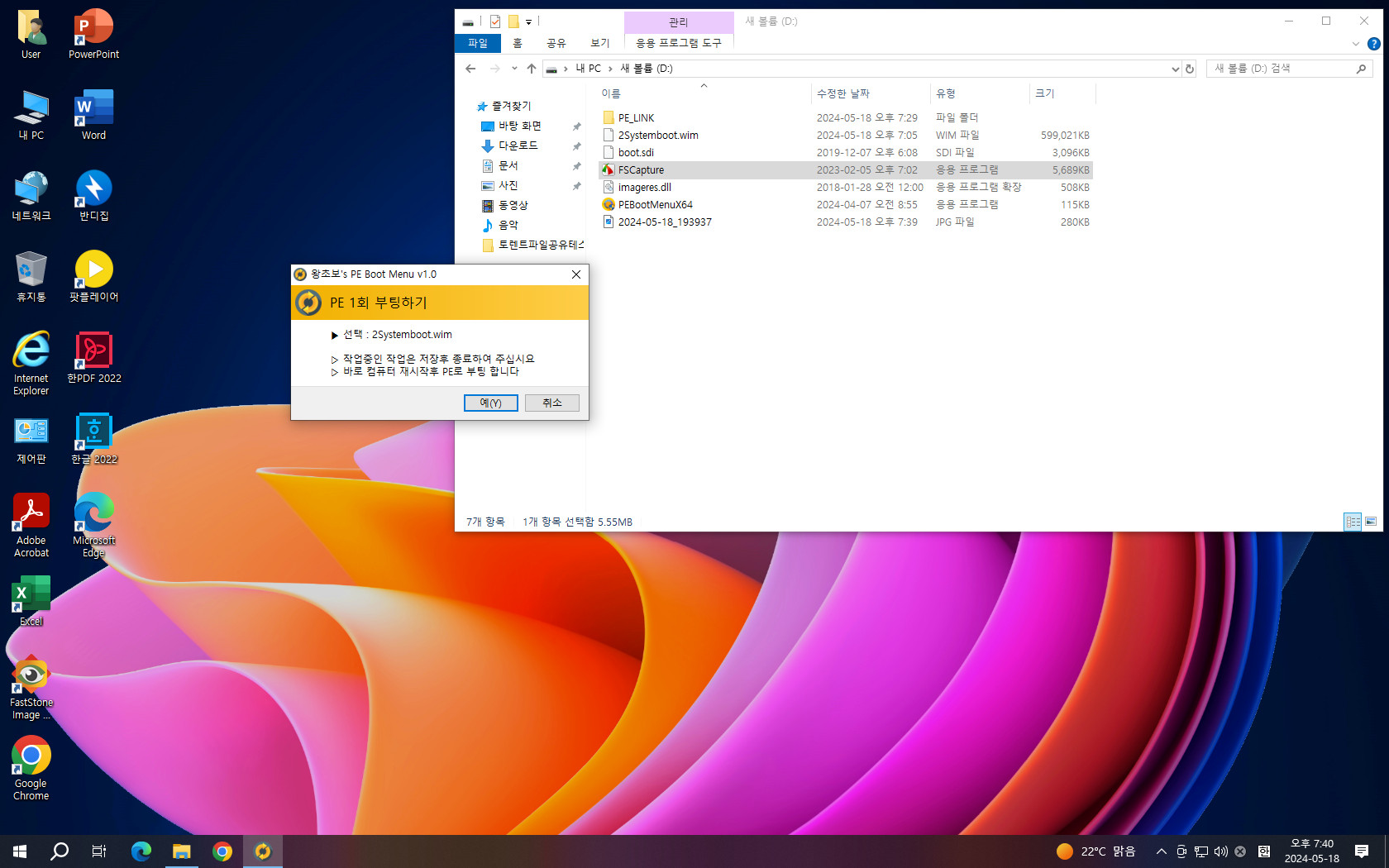The image size is (1389, 868).
Task: Open 바탕 화면 in the navigation pane
Action: [511, 126]
